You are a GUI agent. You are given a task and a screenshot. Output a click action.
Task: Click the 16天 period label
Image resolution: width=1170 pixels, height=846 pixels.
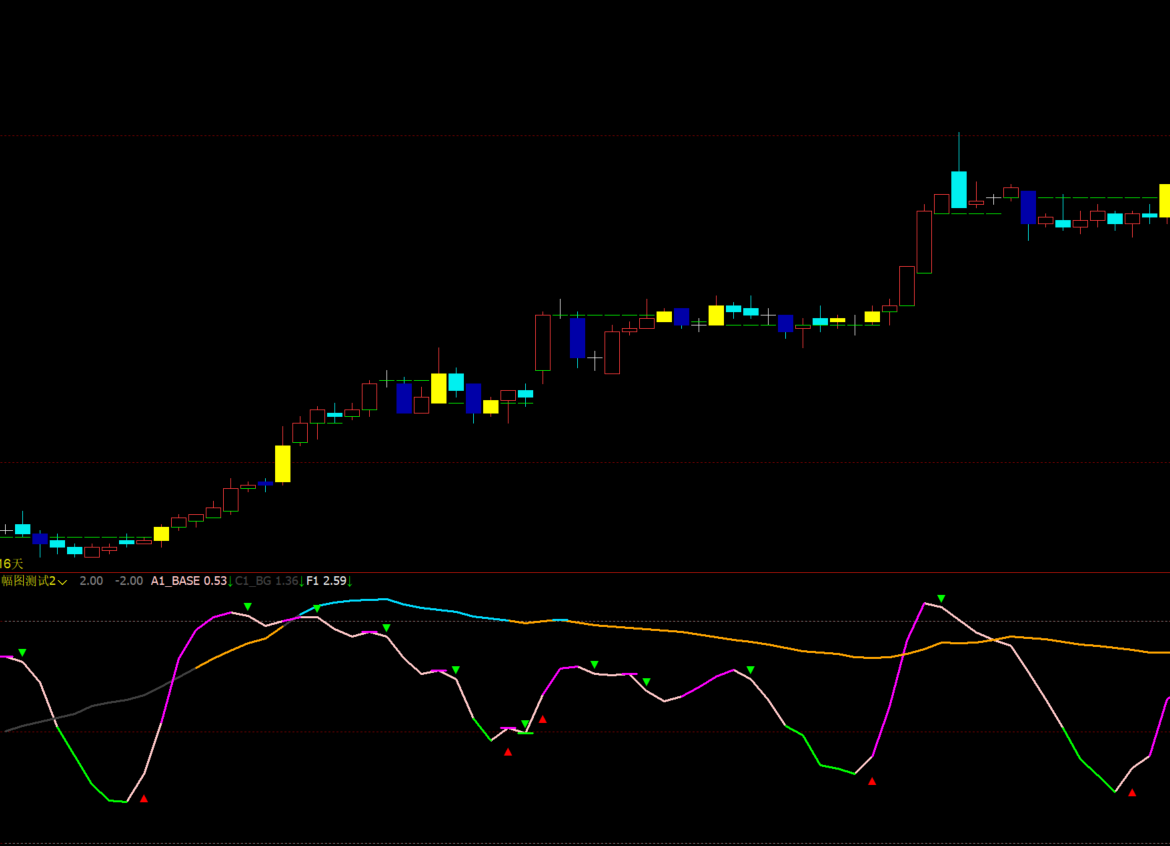11,564
